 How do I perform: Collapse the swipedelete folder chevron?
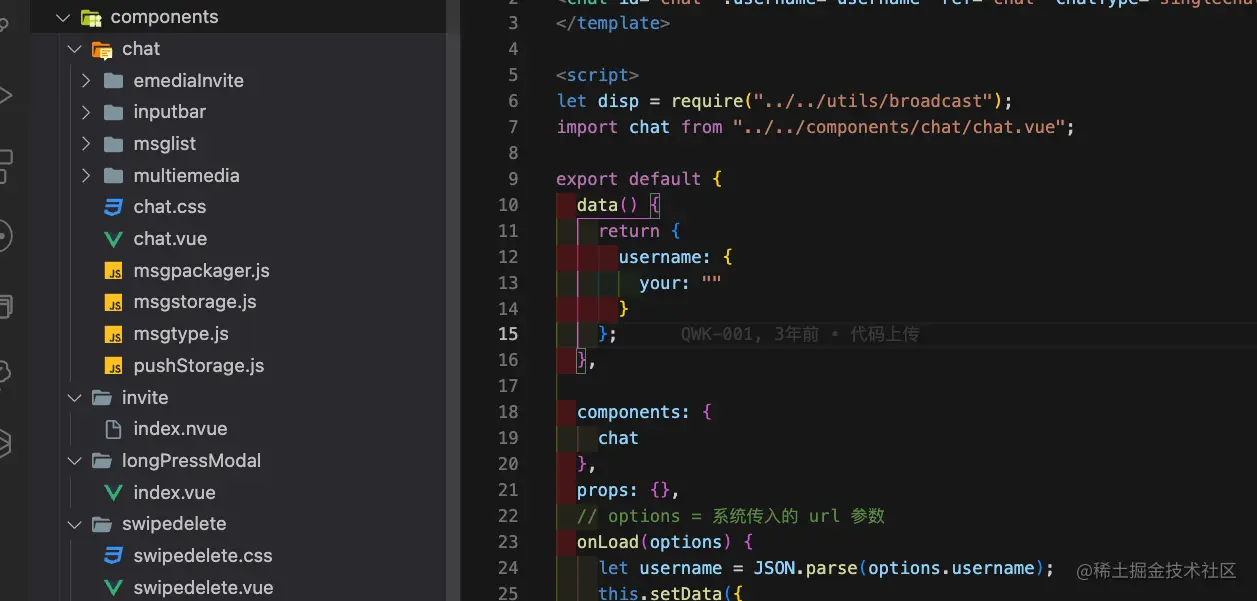coord(74,524)
